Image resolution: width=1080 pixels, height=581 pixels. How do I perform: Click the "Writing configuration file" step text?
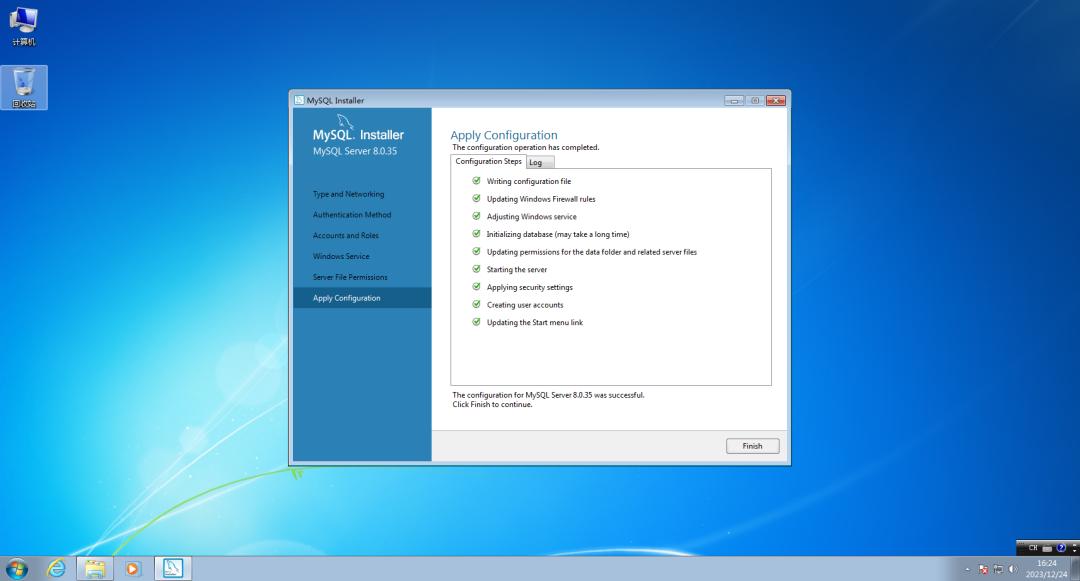point(529,181)
